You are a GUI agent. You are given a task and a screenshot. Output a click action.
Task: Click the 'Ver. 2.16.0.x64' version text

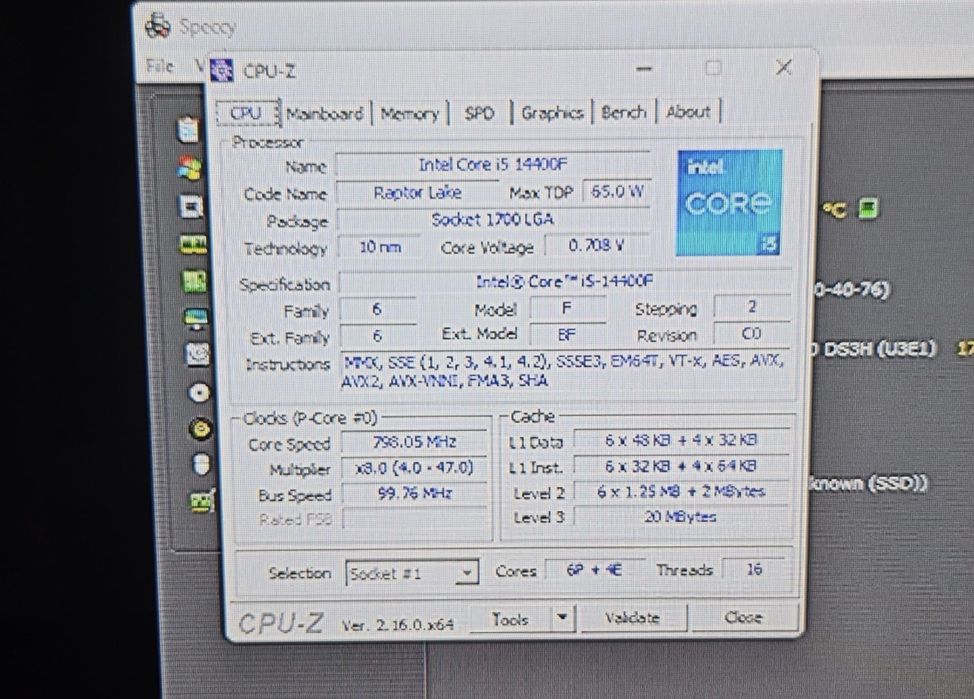pyautogui.click(x=398, y=624)
